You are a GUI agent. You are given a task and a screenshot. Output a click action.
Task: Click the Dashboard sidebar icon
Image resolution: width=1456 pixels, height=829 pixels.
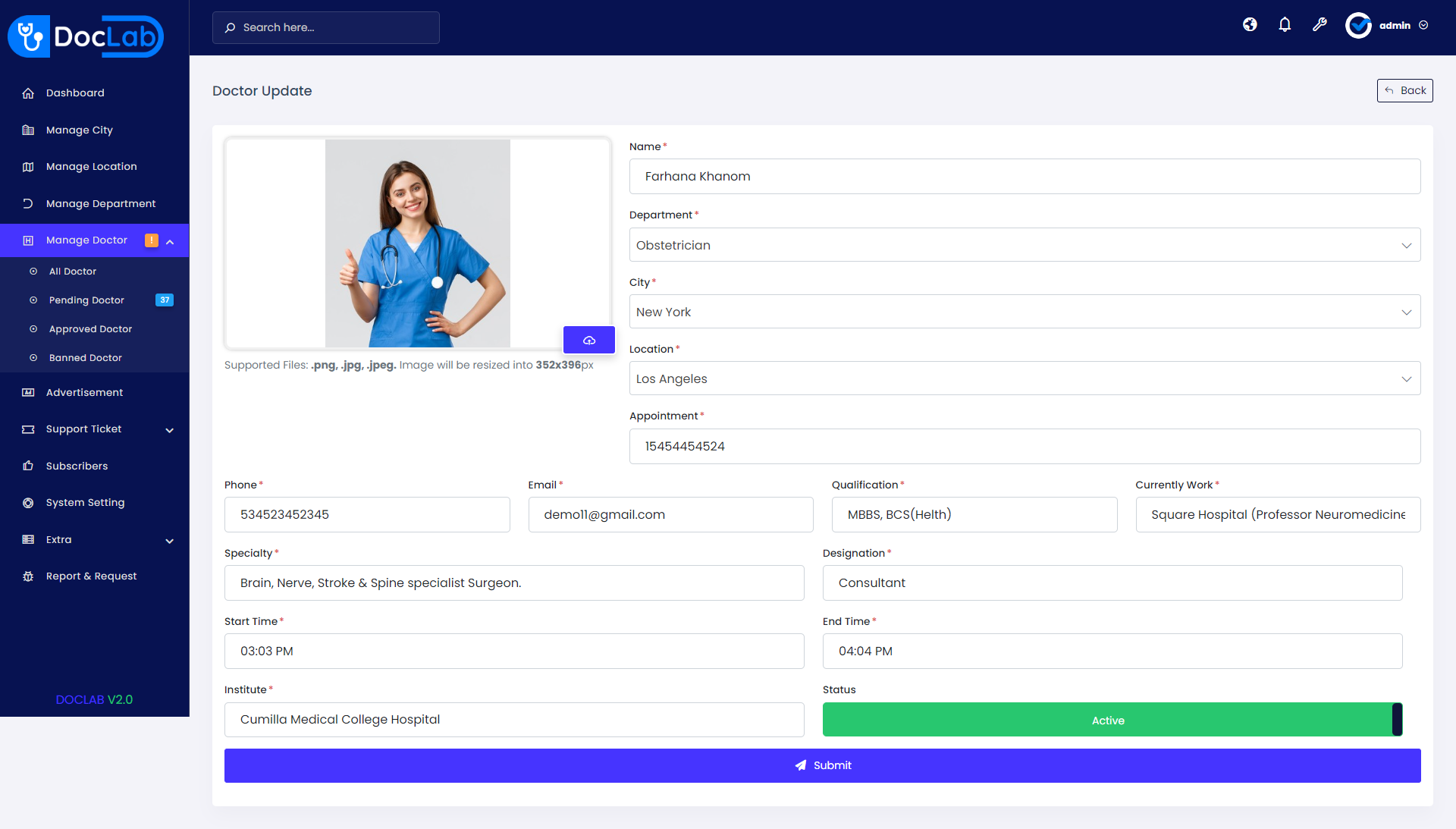click(x=28, y=93)
